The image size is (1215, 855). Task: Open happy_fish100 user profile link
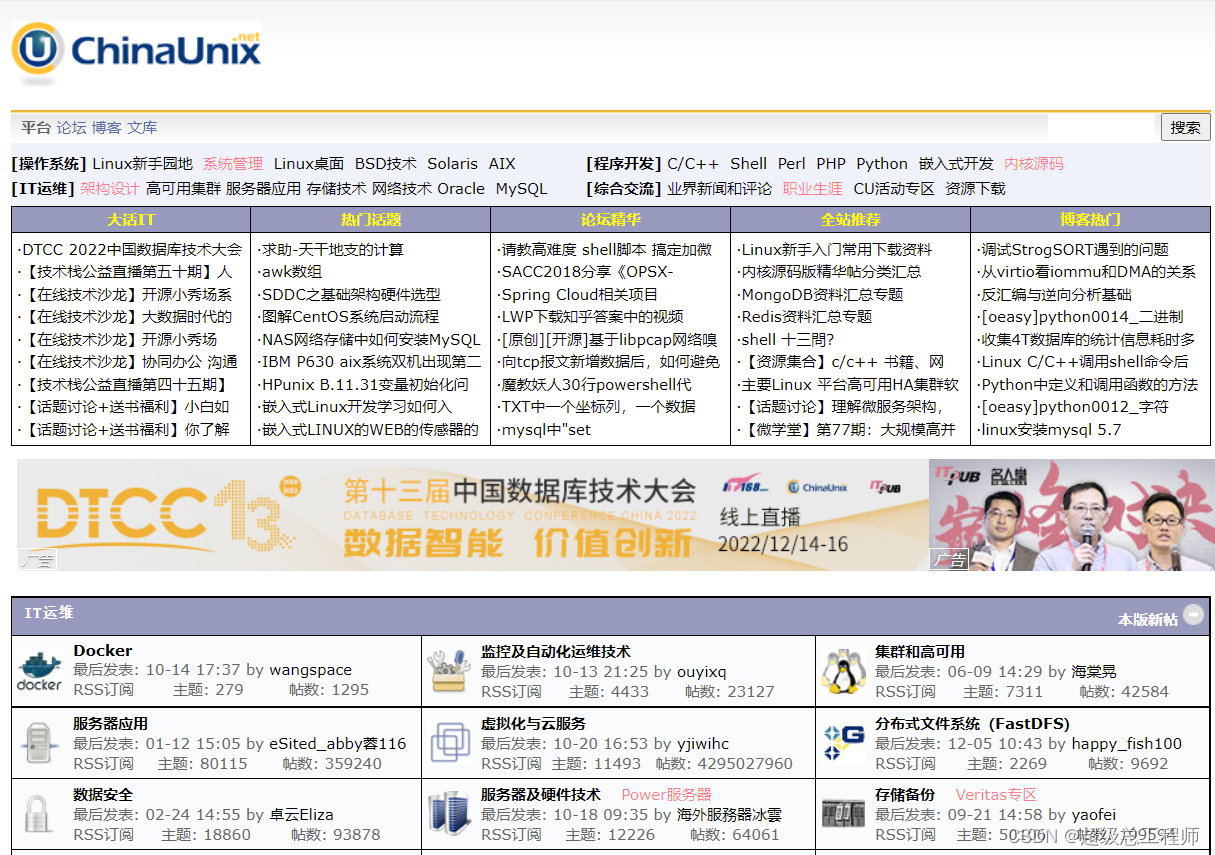click(x=1127, y=743)
